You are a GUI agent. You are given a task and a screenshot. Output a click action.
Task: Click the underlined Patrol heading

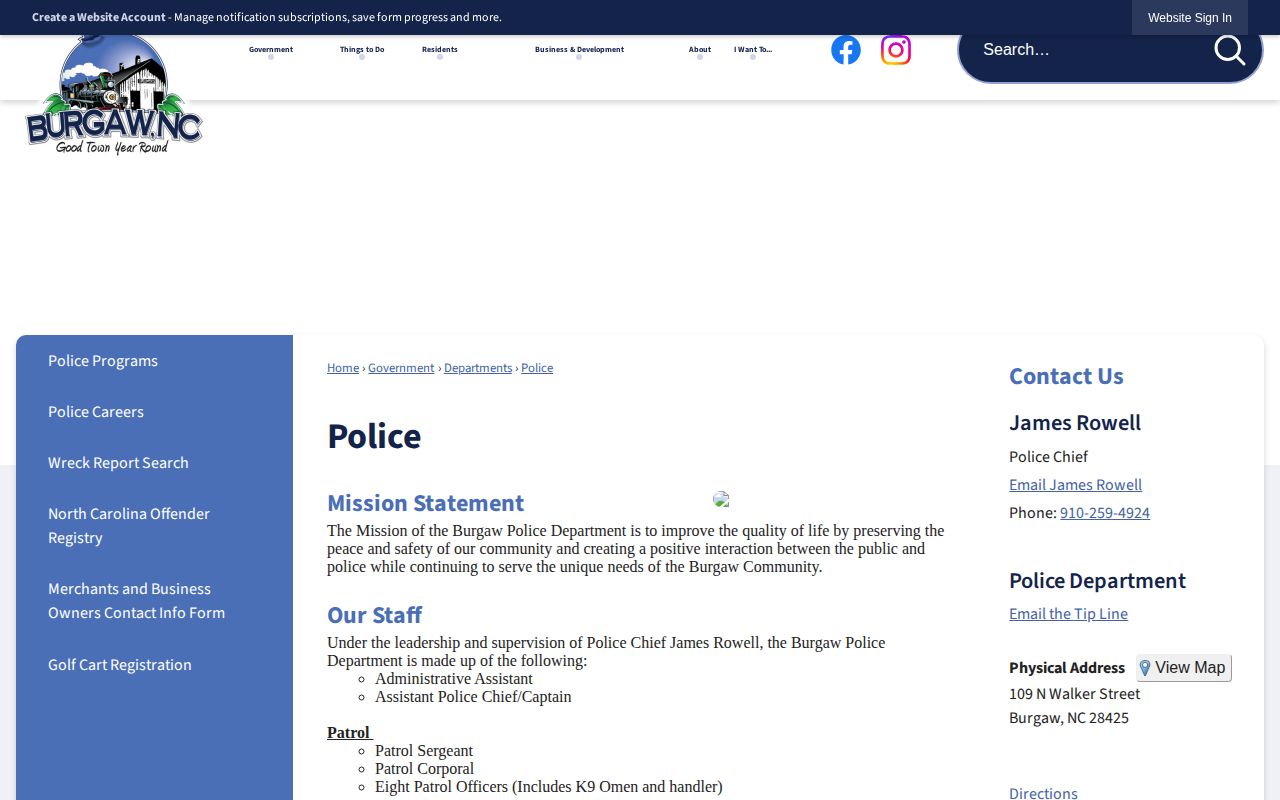(x=348, y=733)
